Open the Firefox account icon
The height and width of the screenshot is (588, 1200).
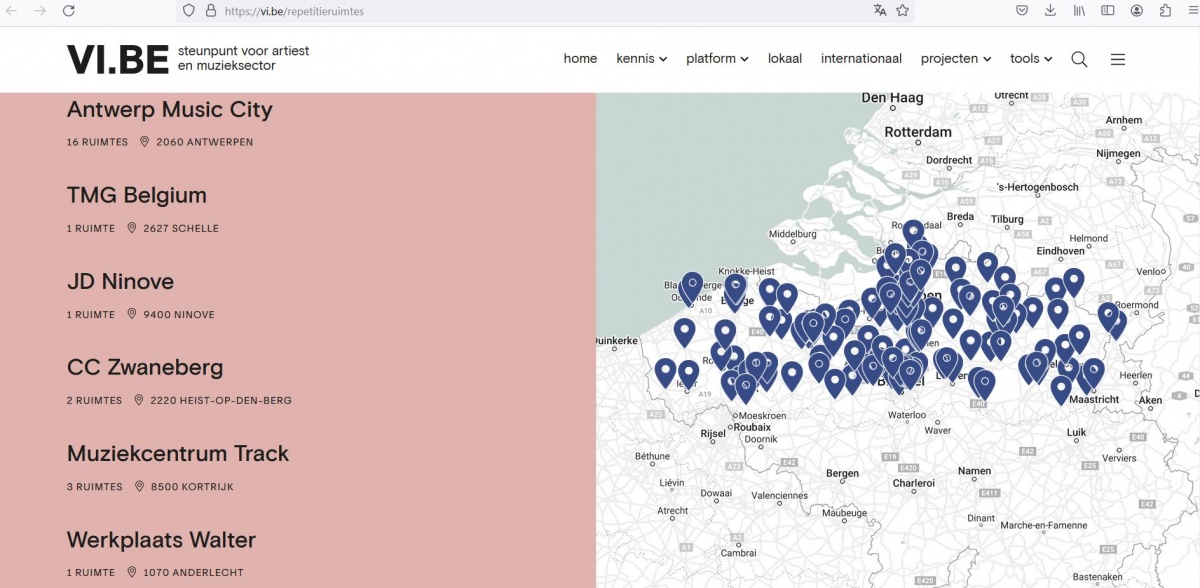[x=1137, y=10]
